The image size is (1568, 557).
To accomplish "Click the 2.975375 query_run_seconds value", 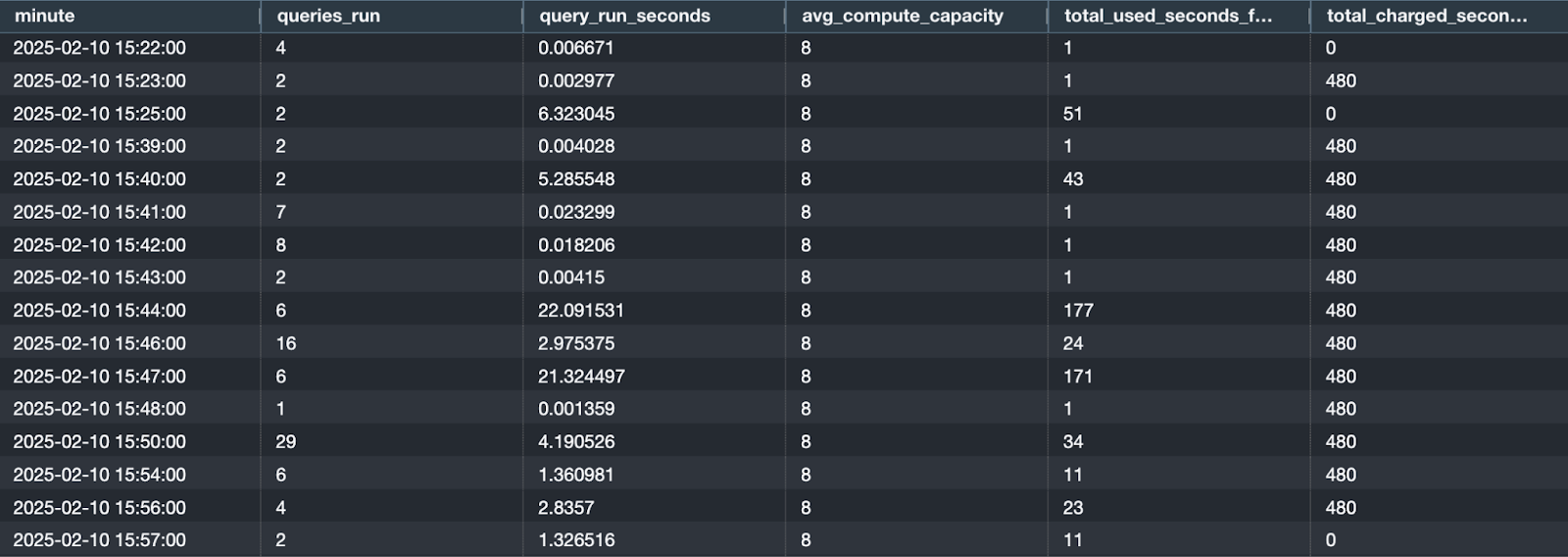I will (576, 343).
